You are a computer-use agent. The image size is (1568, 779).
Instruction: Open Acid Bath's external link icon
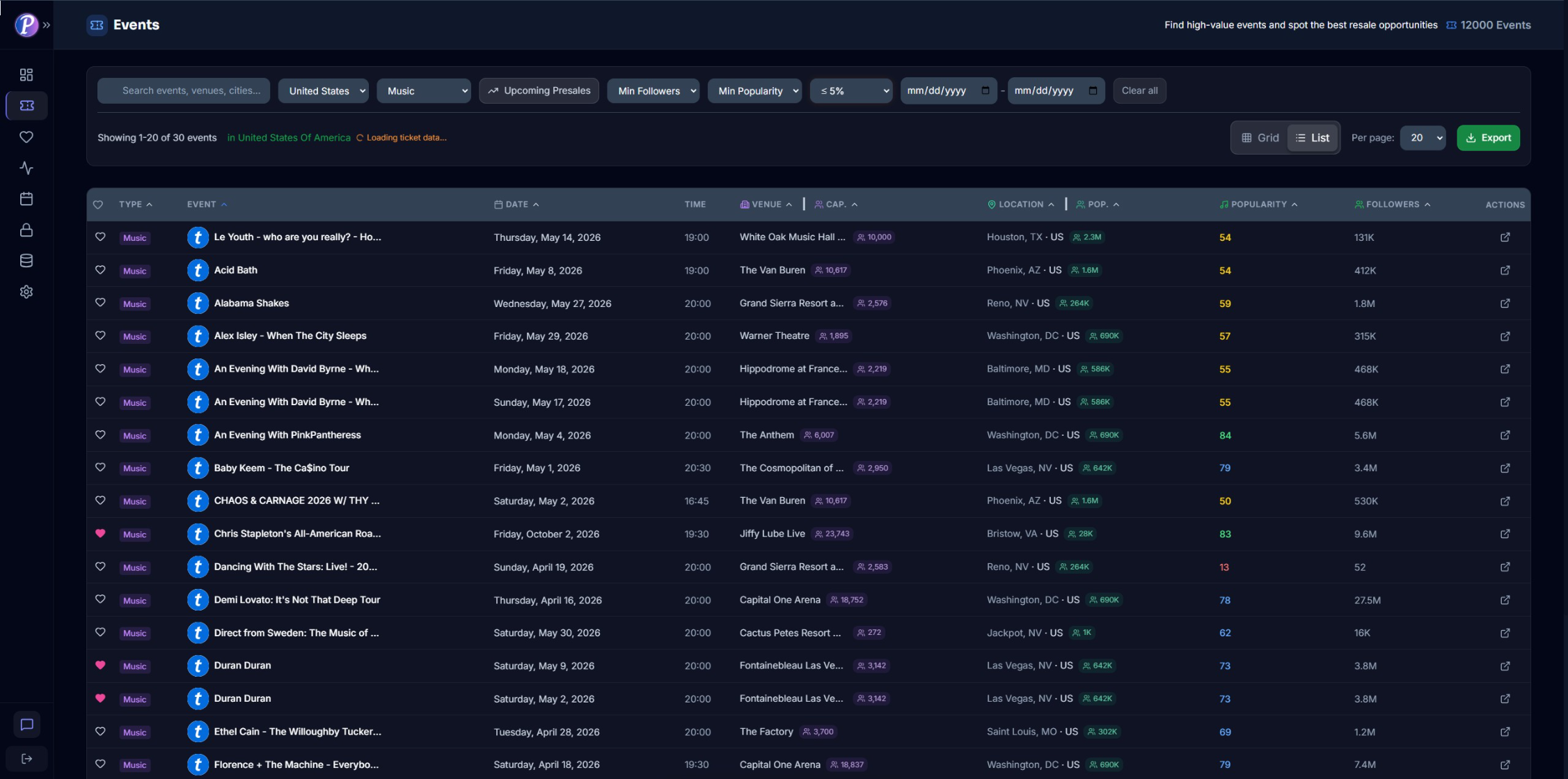coord(1505,270)
